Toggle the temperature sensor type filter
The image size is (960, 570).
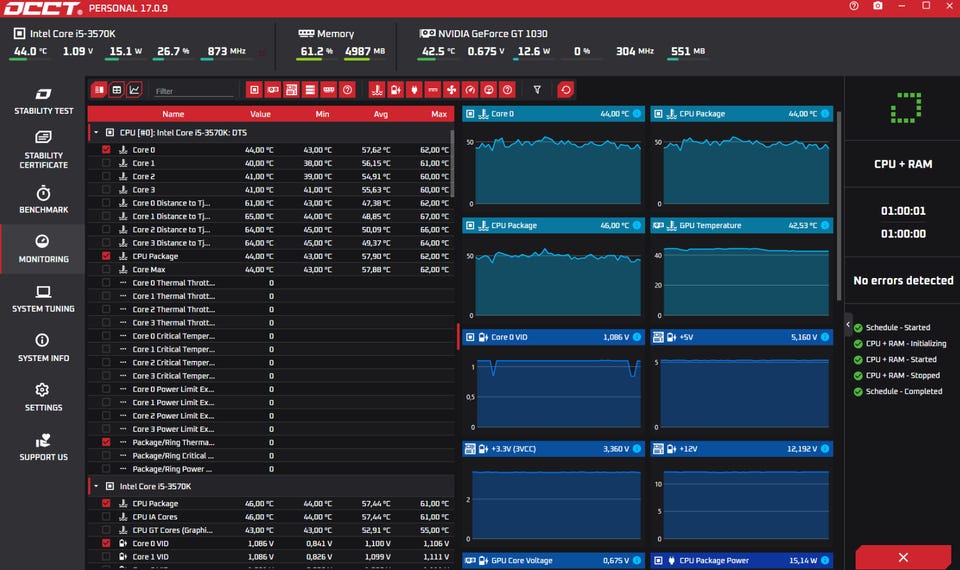pyautogui.click(x=377, y=90)
